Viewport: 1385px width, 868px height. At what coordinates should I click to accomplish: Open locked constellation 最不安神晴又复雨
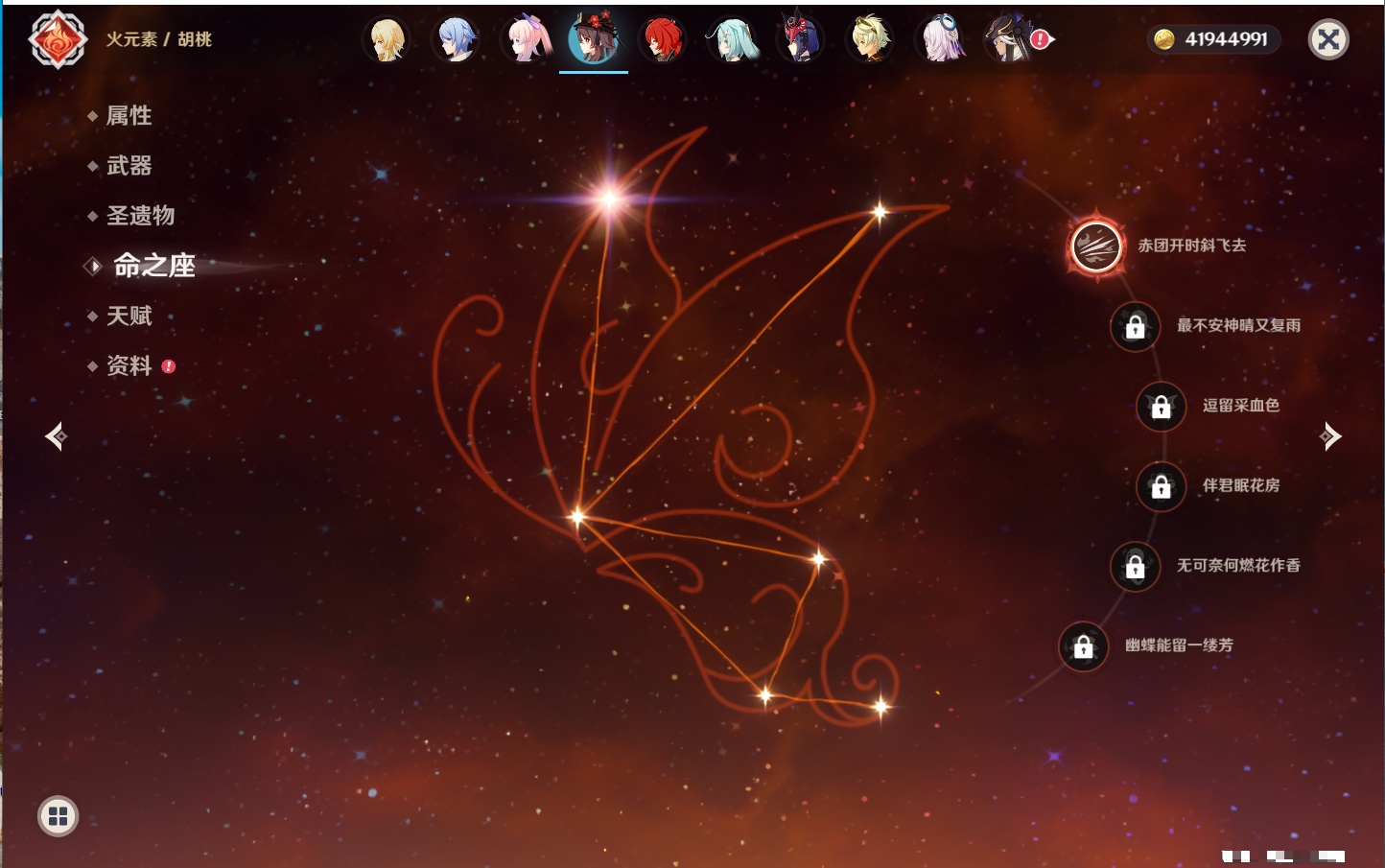click(1135, 326)
